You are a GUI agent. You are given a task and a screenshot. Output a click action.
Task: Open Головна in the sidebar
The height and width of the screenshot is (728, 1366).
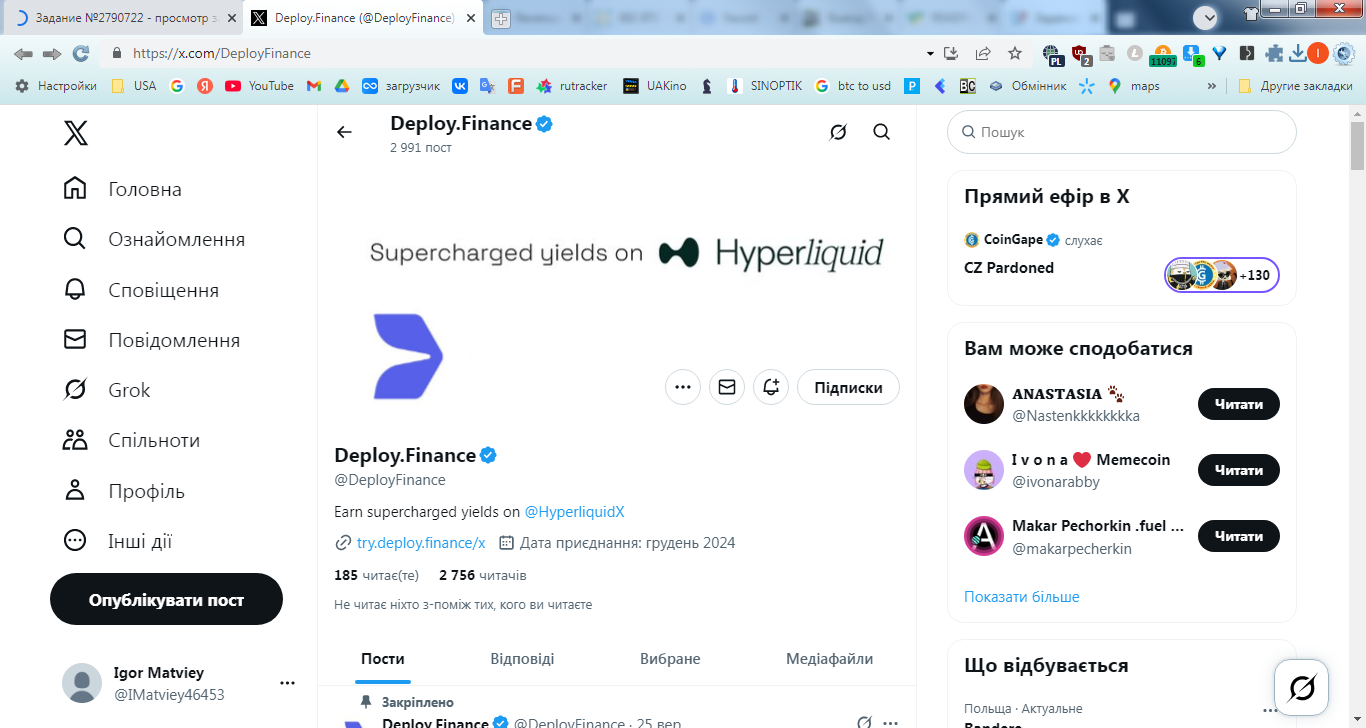(x=123, y=189)
